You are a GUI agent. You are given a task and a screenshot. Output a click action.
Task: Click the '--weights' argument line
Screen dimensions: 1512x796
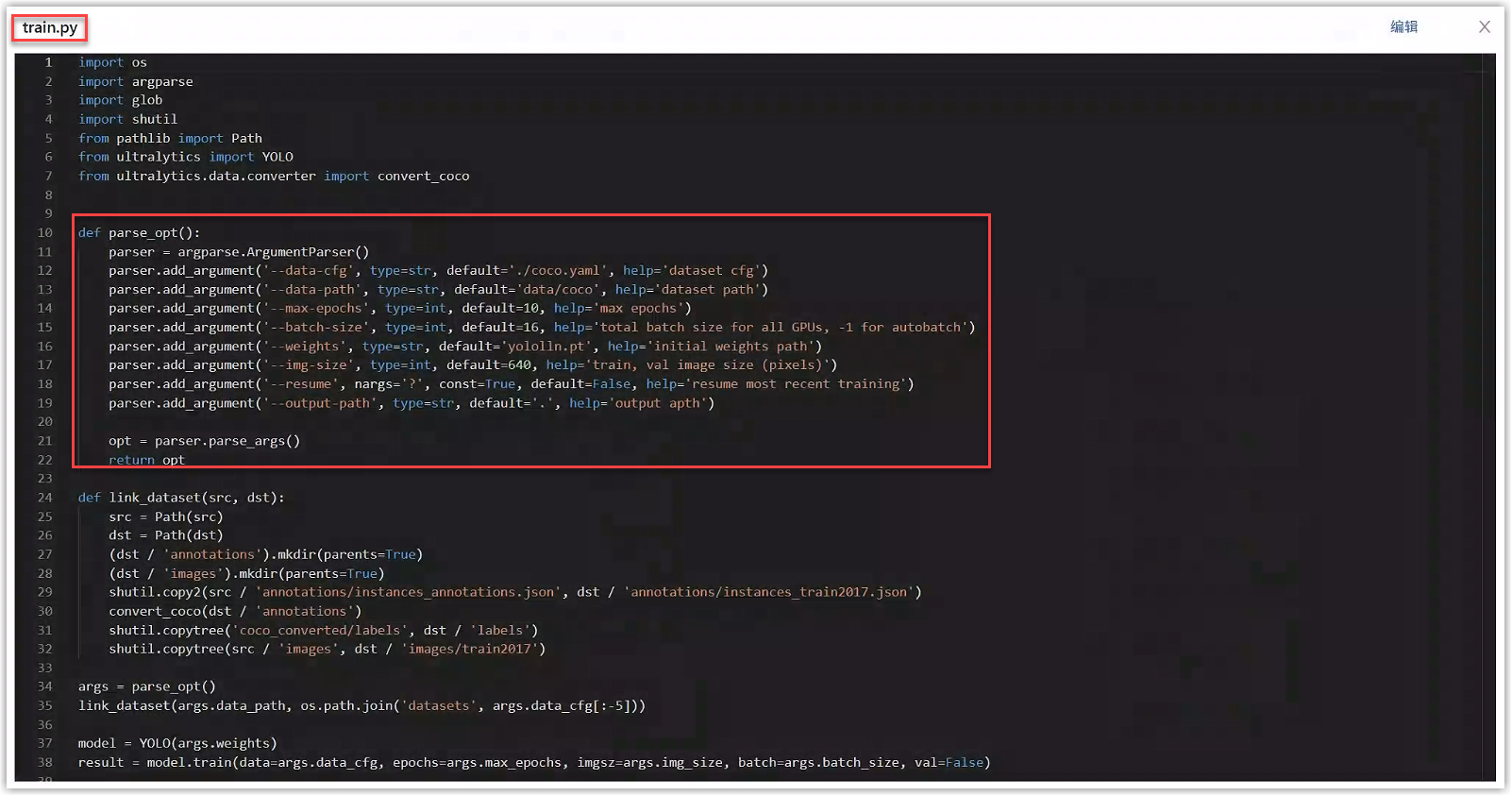point(465,346)
